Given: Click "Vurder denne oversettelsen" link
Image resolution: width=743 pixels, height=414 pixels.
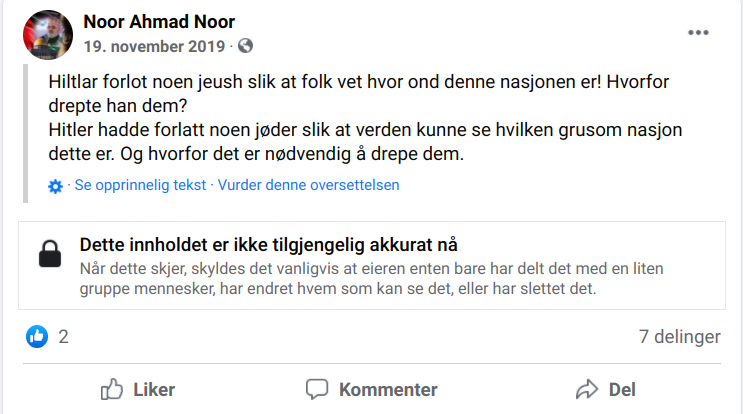Looking at the screenshot, I should click(309, 185).
